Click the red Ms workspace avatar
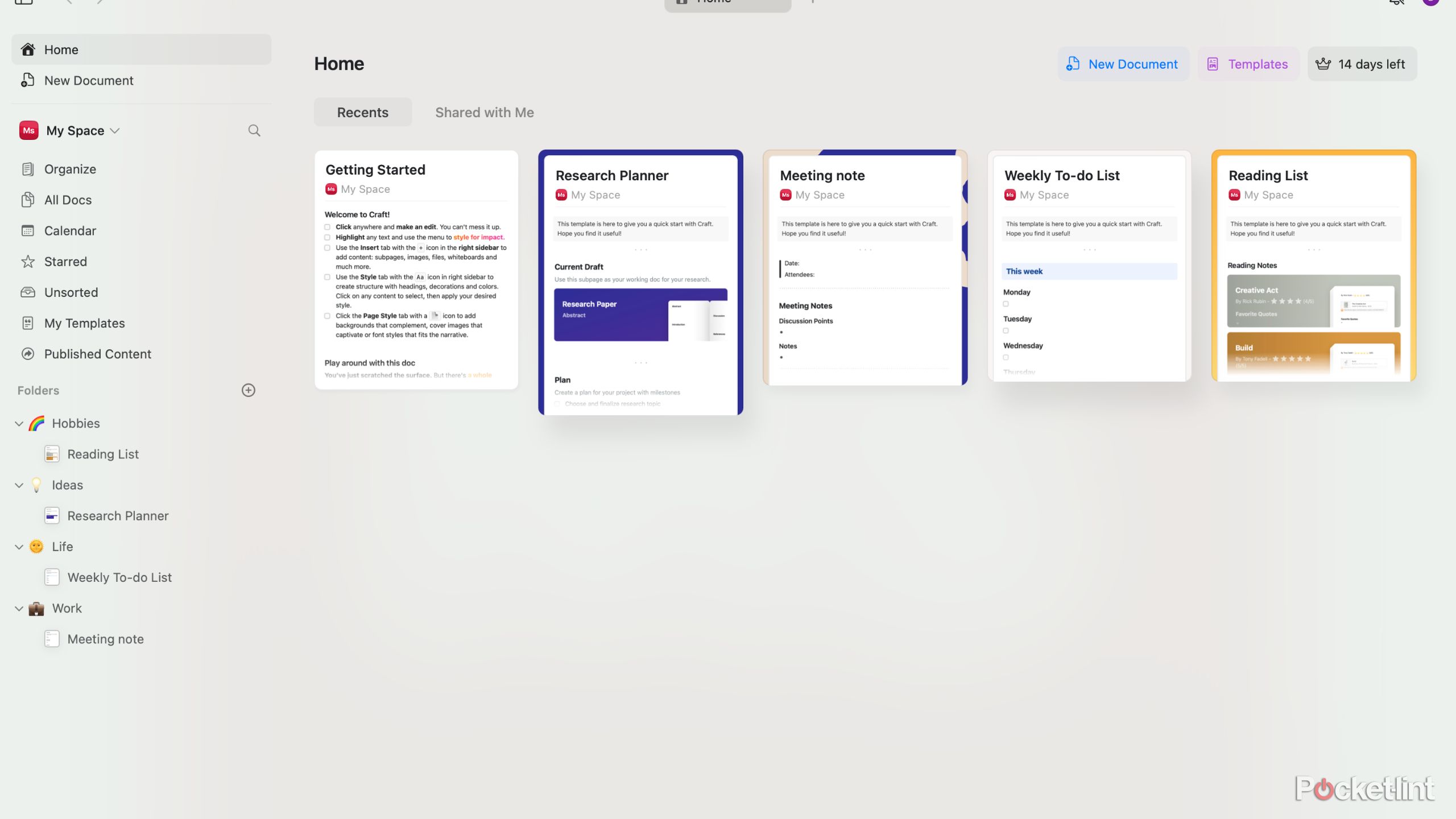1456x819 pixels. pos(29,130)
